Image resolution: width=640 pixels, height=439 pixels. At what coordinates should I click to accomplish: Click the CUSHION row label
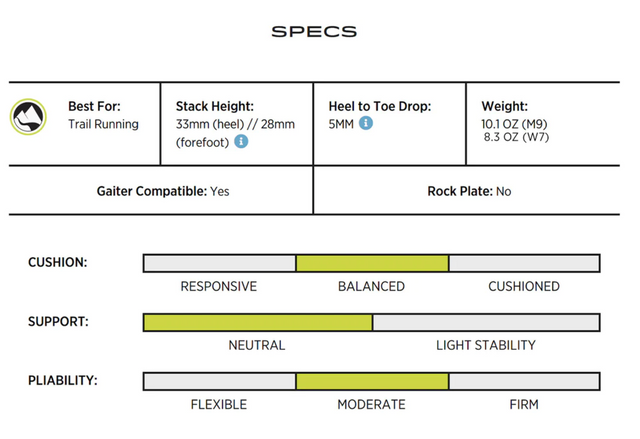[58, 263]
